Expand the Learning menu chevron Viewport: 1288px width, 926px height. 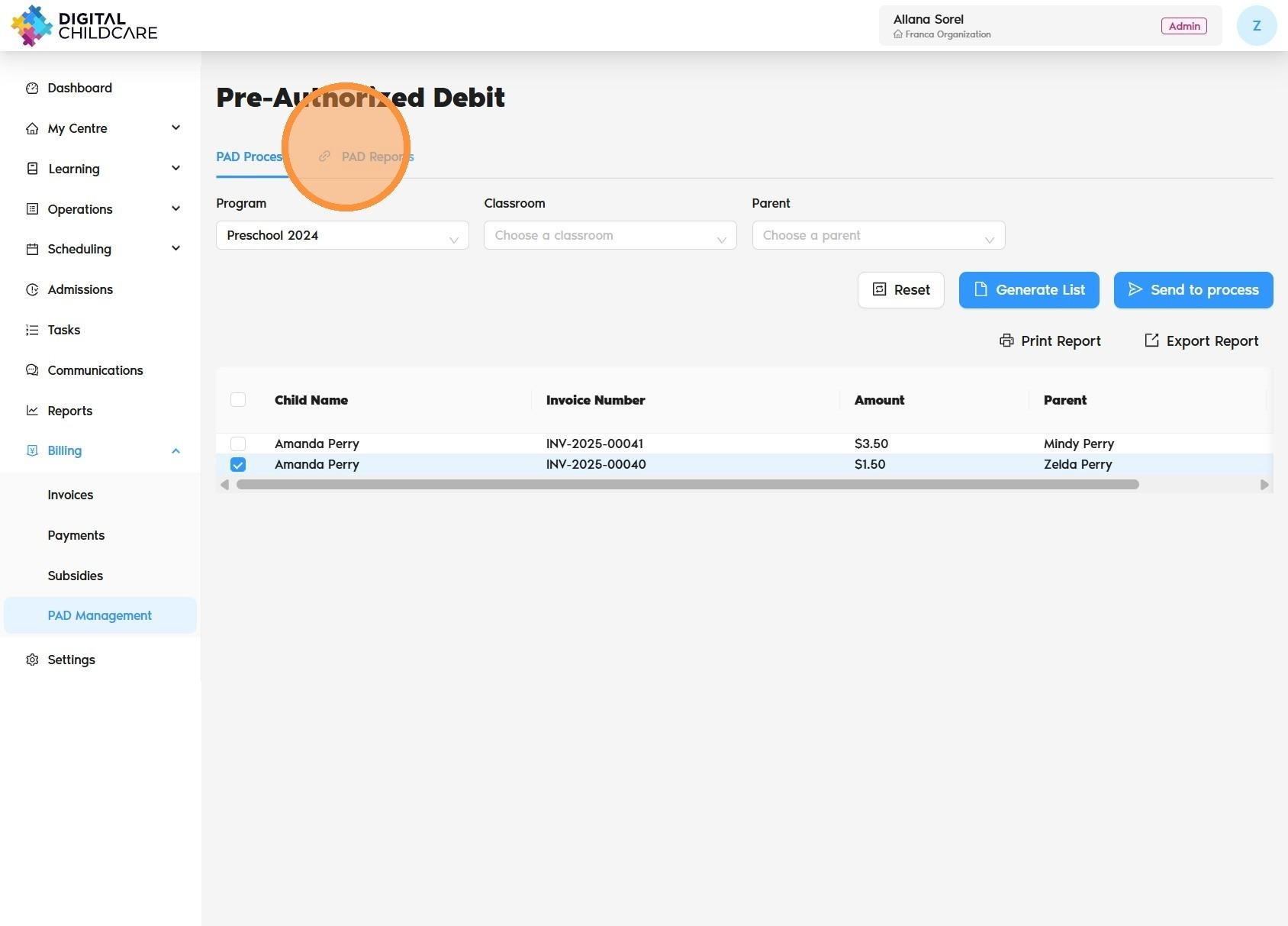[175, 168]
